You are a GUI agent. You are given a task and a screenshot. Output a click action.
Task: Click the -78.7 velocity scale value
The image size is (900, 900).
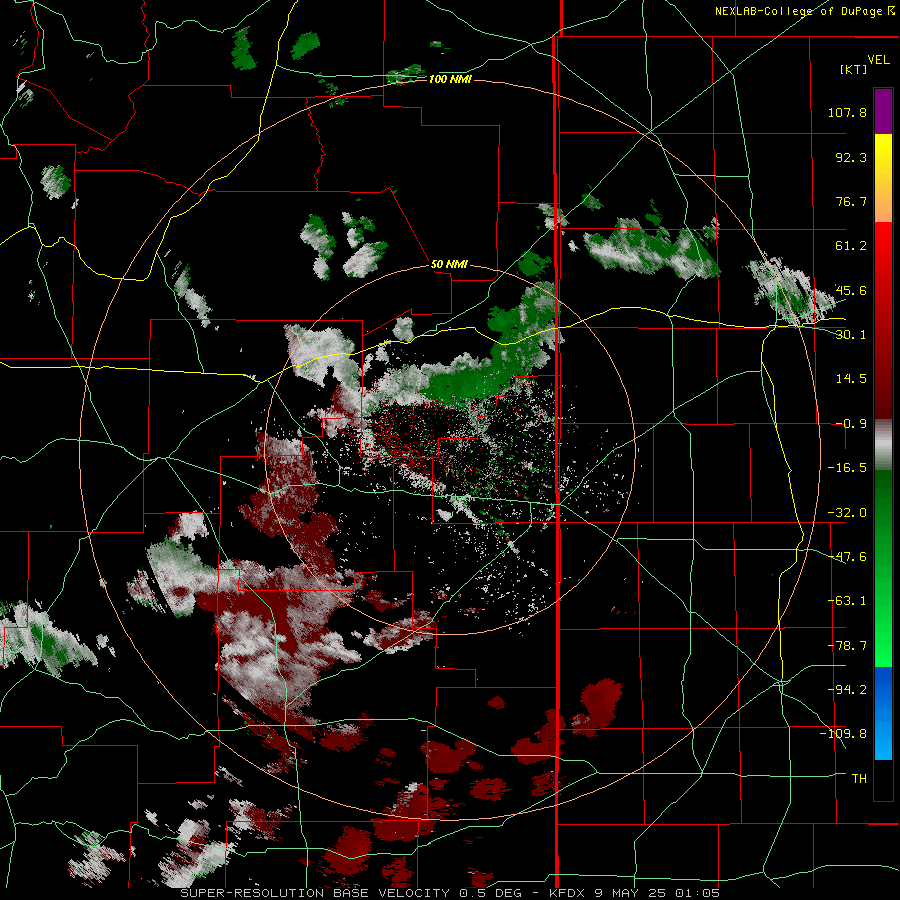[847, 646]
